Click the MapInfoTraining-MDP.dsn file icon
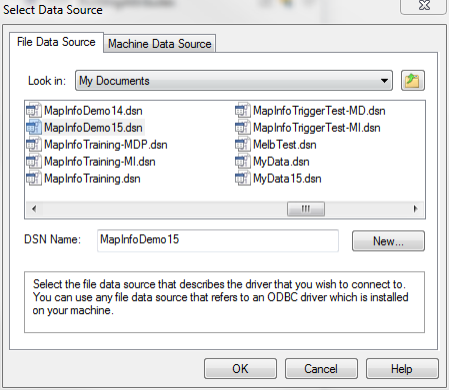The width and height of the screenshot is (449, 390). pos(34,144)
